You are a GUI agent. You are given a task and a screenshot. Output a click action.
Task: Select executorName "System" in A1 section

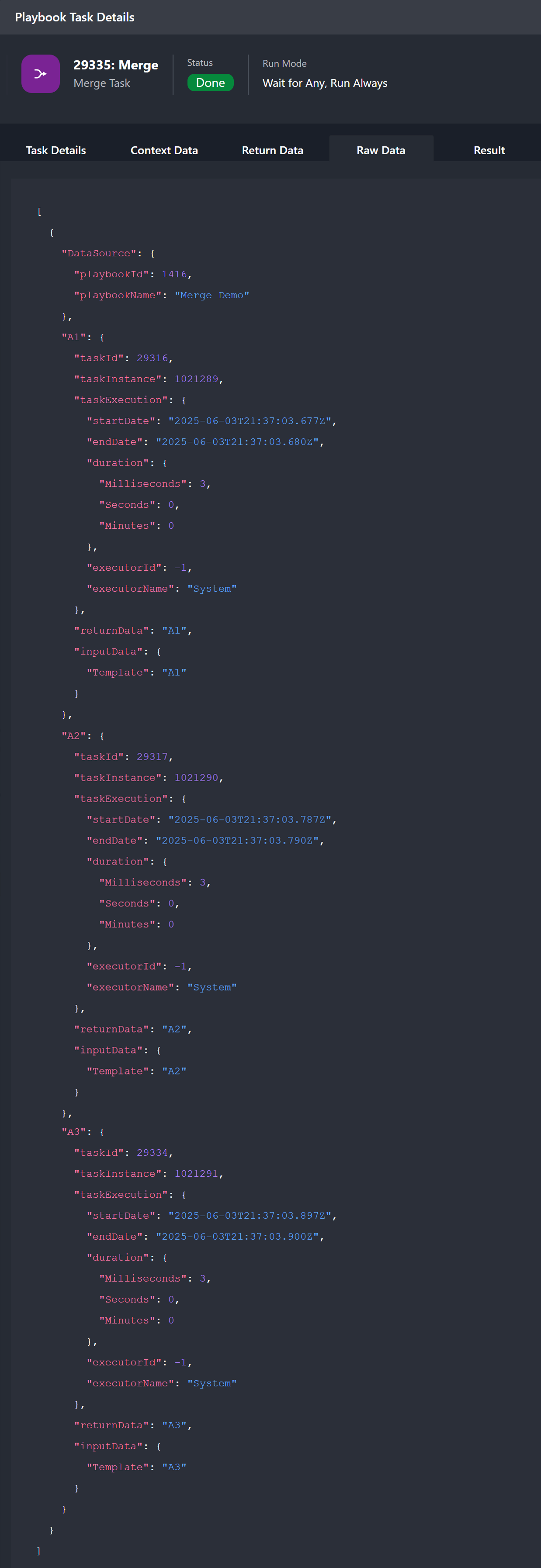[212, 588]
